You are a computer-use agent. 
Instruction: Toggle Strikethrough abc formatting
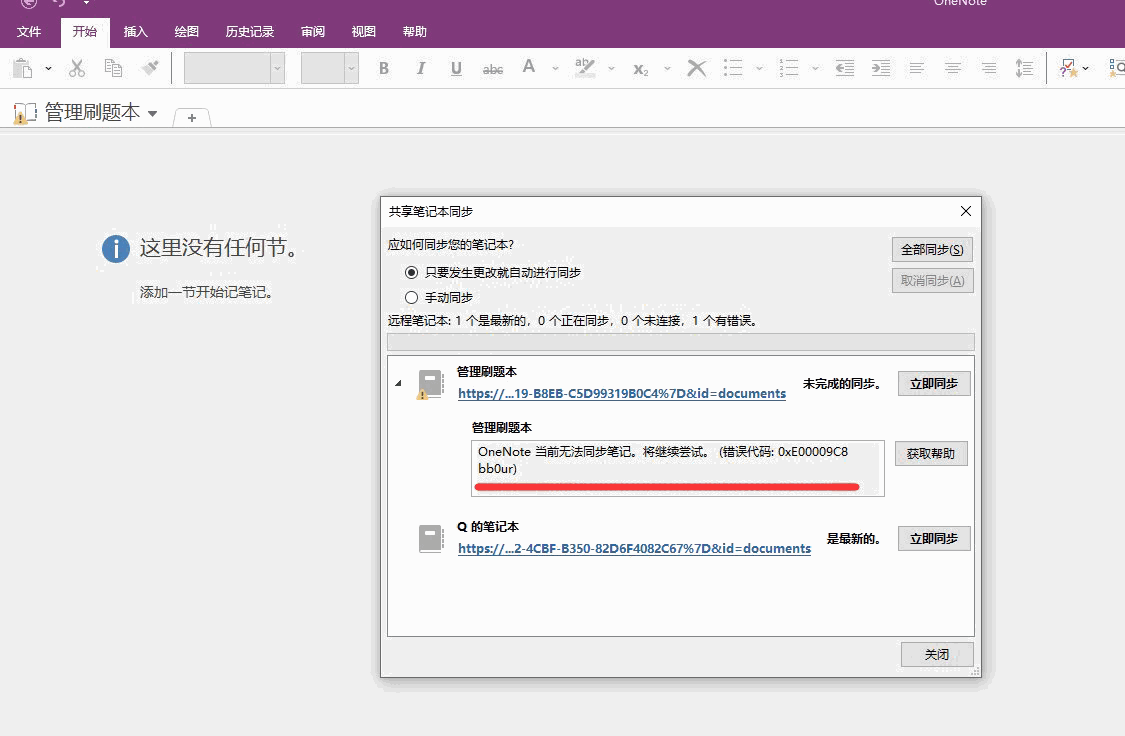pyautogui.click(x=493, y=69)
